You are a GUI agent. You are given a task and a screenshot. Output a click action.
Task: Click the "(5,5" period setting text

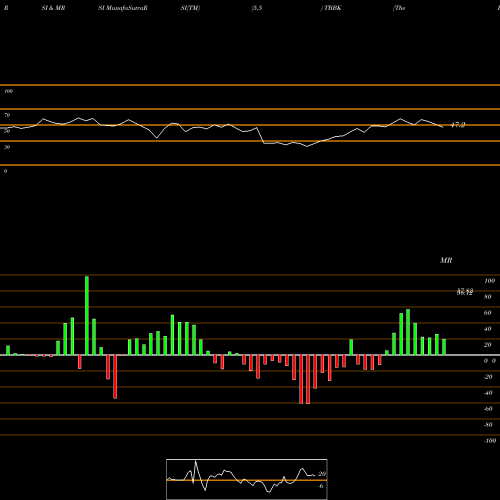pyautogui.click(x=257, y=8)
